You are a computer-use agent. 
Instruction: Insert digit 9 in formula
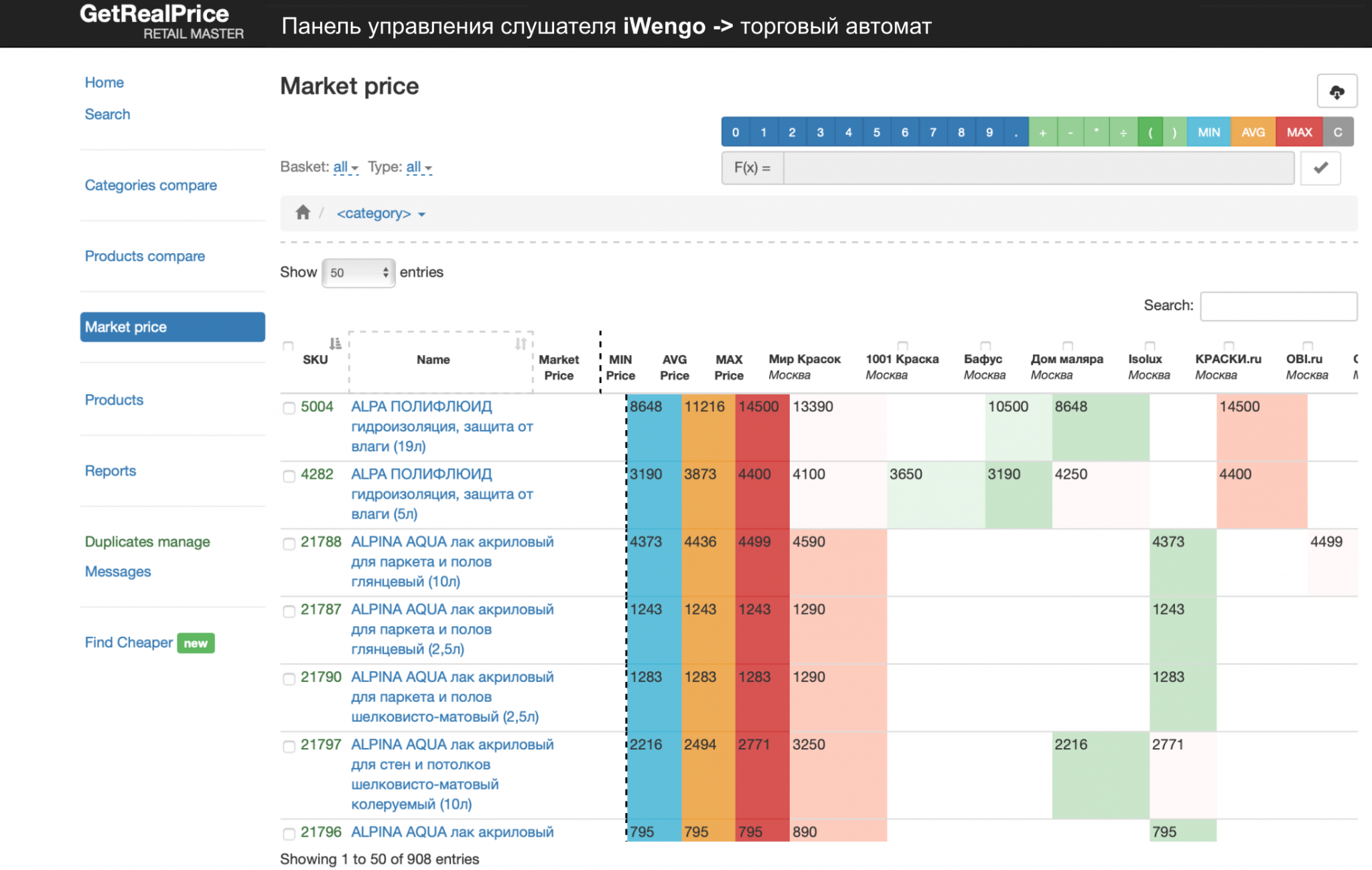tap(989, 132)
